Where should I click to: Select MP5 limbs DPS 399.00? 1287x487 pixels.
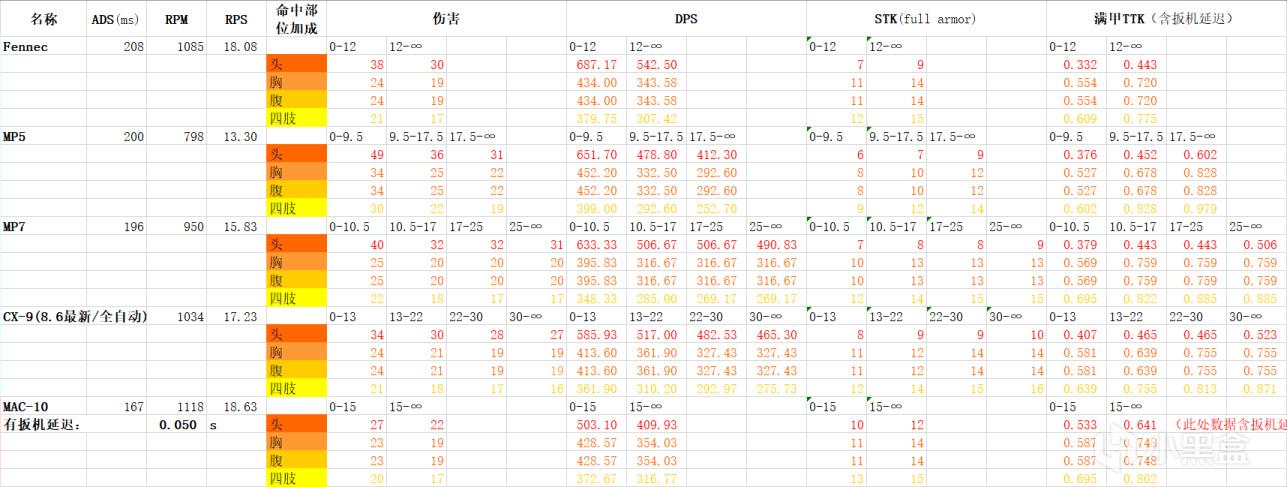pyautogui.click(x=597, y=208)
